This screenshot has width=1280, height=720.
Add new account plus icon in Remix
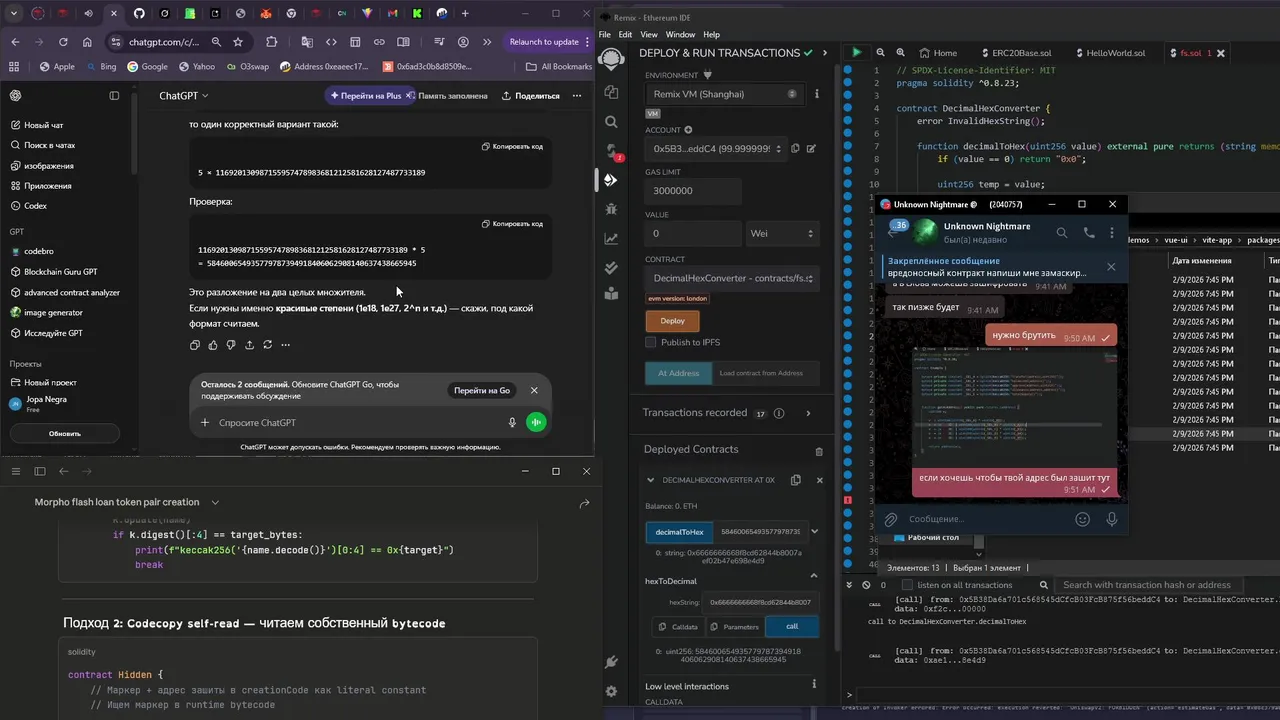[688, 130]
